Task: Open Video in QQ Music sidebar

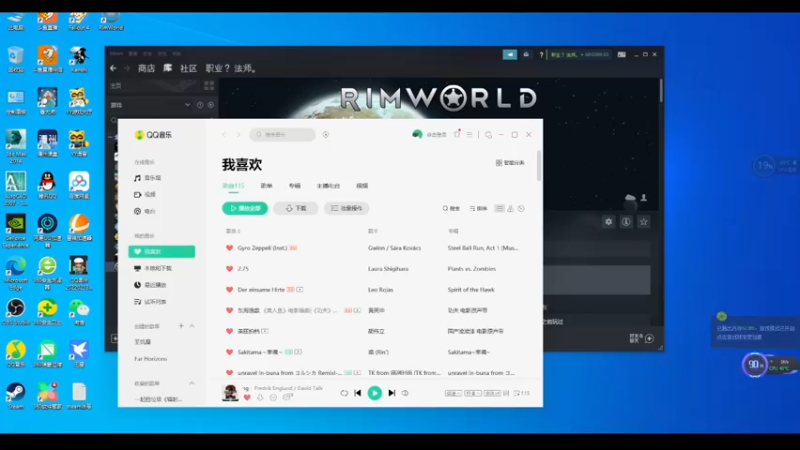Action: (x=145, y=194)
